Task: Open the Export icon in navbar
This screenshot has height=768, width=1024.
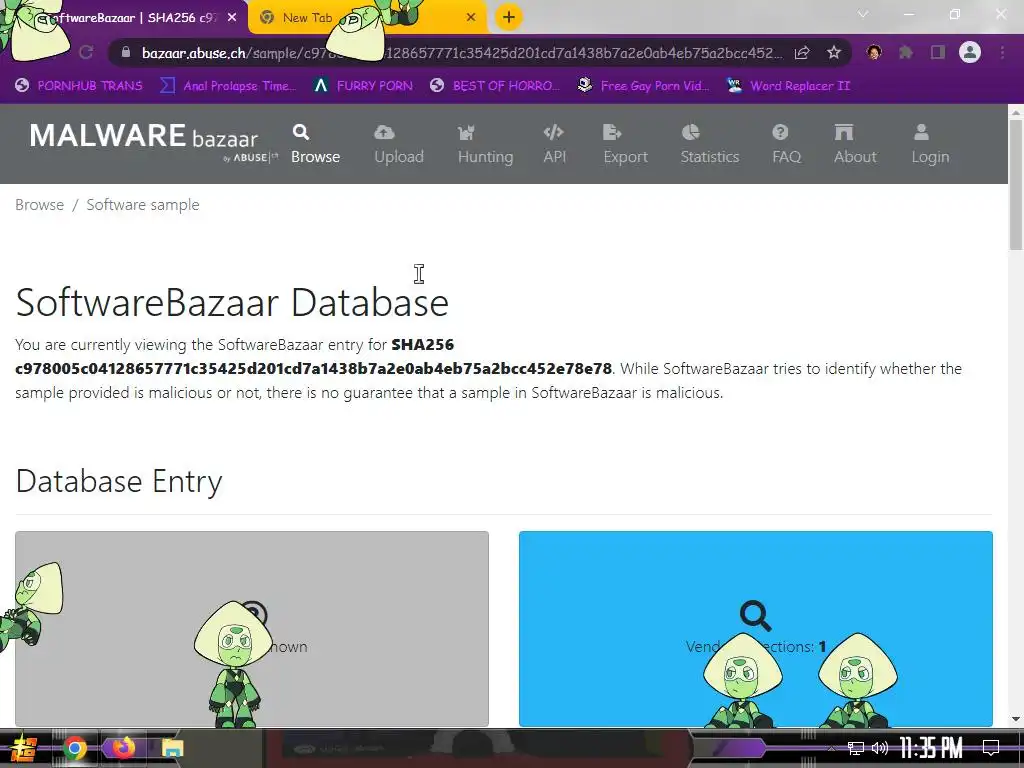Action: click(612, 133)
